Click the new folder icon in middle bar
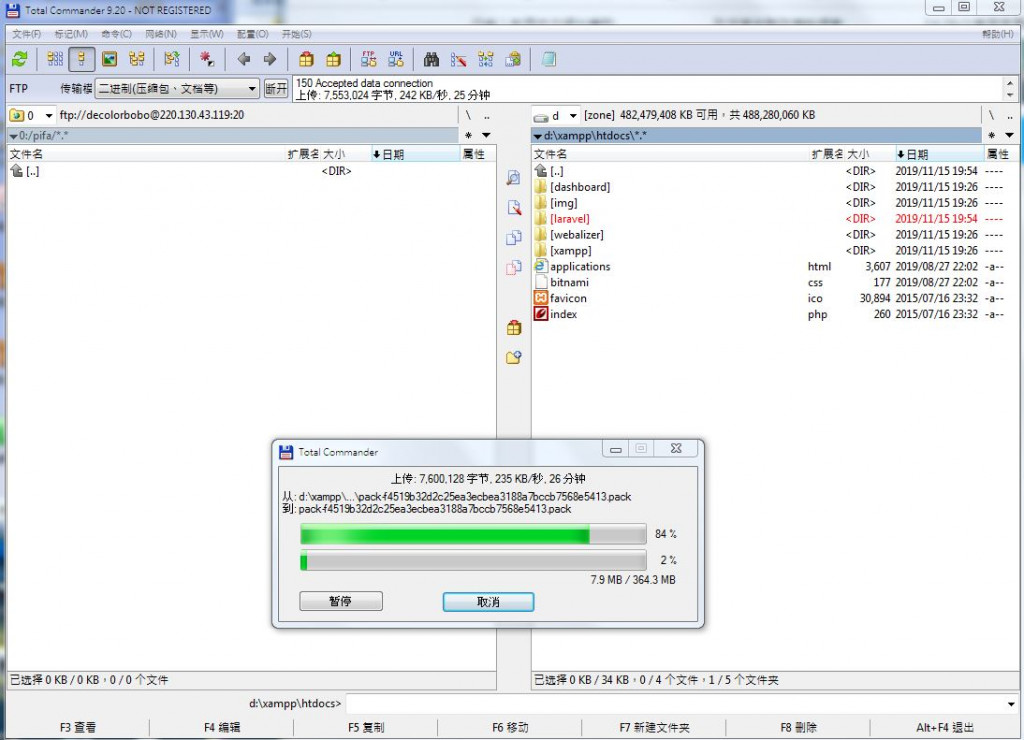Screen dimensions: 1024x740 pyautogui.click(x=514, y=357)
